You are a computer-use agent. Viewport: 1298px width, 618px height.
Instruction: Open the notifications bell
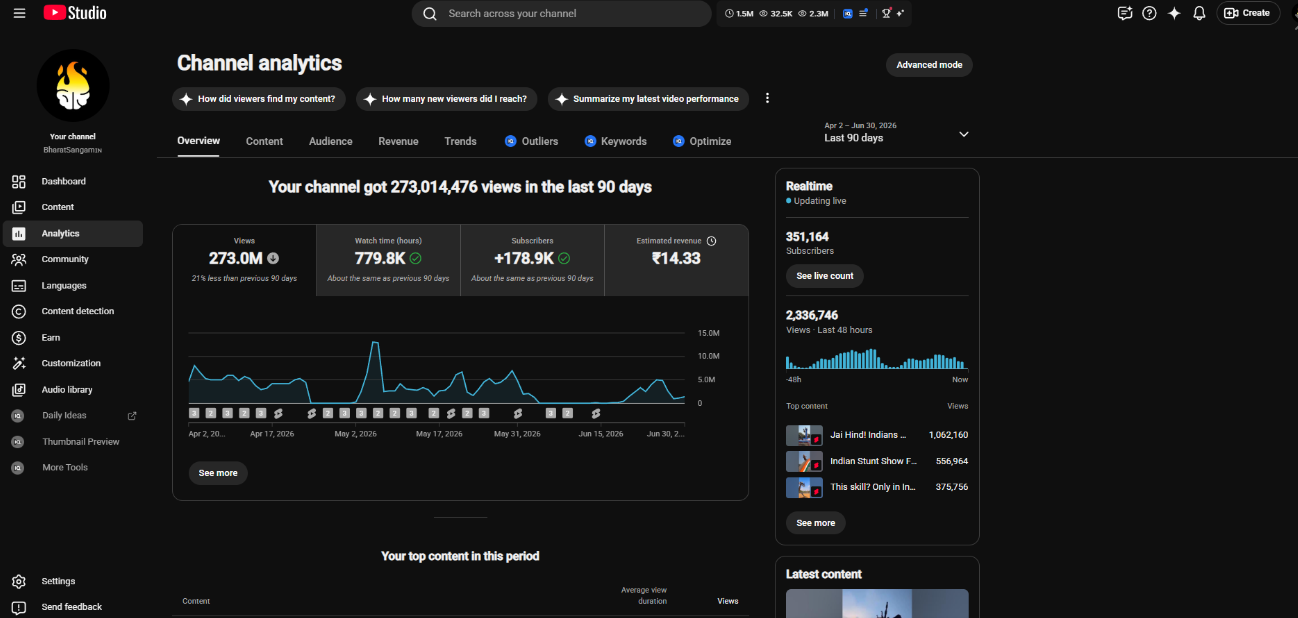pyautogui.click(x=1199, y=13)
